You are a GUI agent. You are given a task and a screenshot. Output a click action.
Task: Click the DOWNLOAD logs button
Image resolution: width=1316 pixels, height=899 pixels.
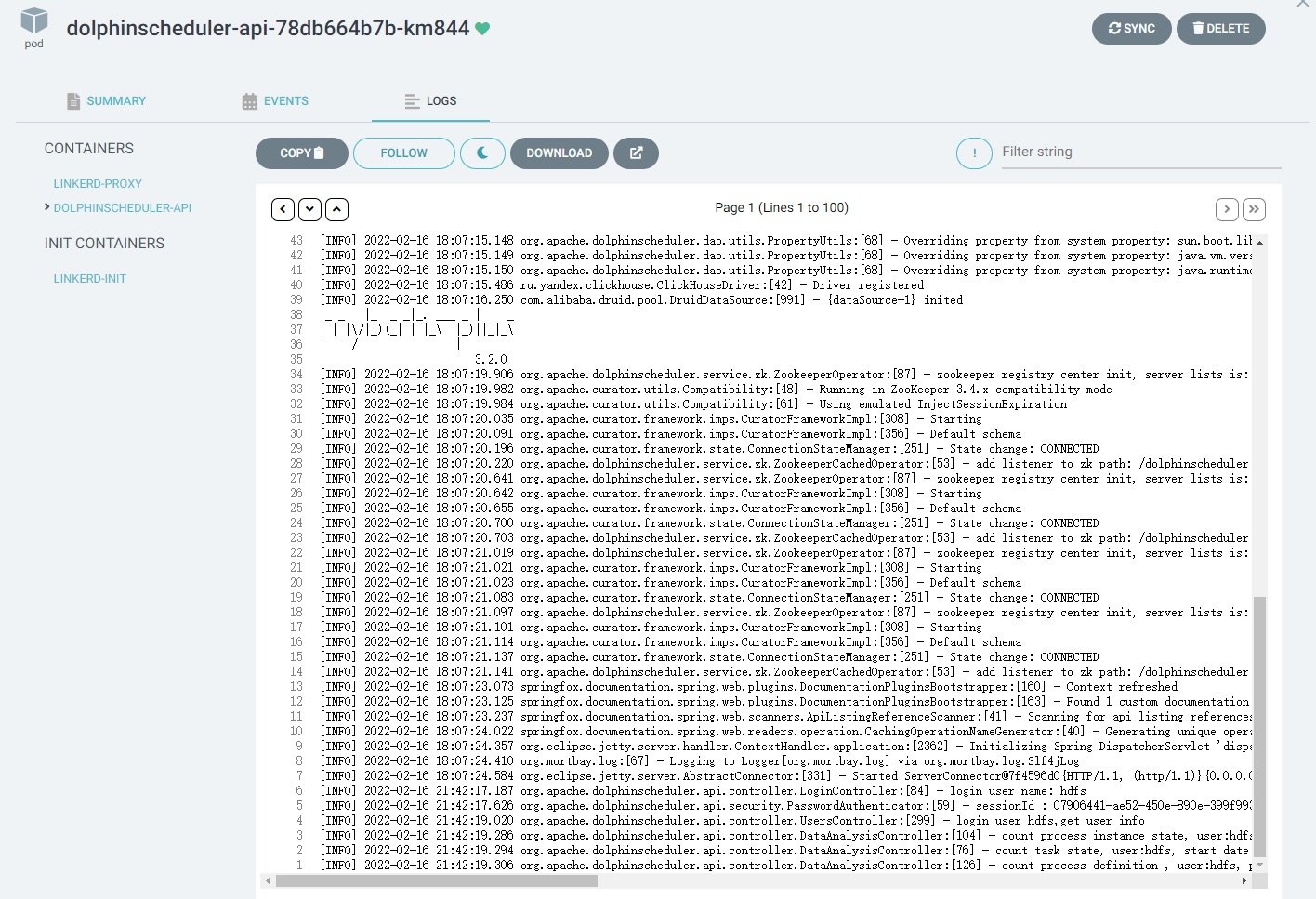click(559, 153)
